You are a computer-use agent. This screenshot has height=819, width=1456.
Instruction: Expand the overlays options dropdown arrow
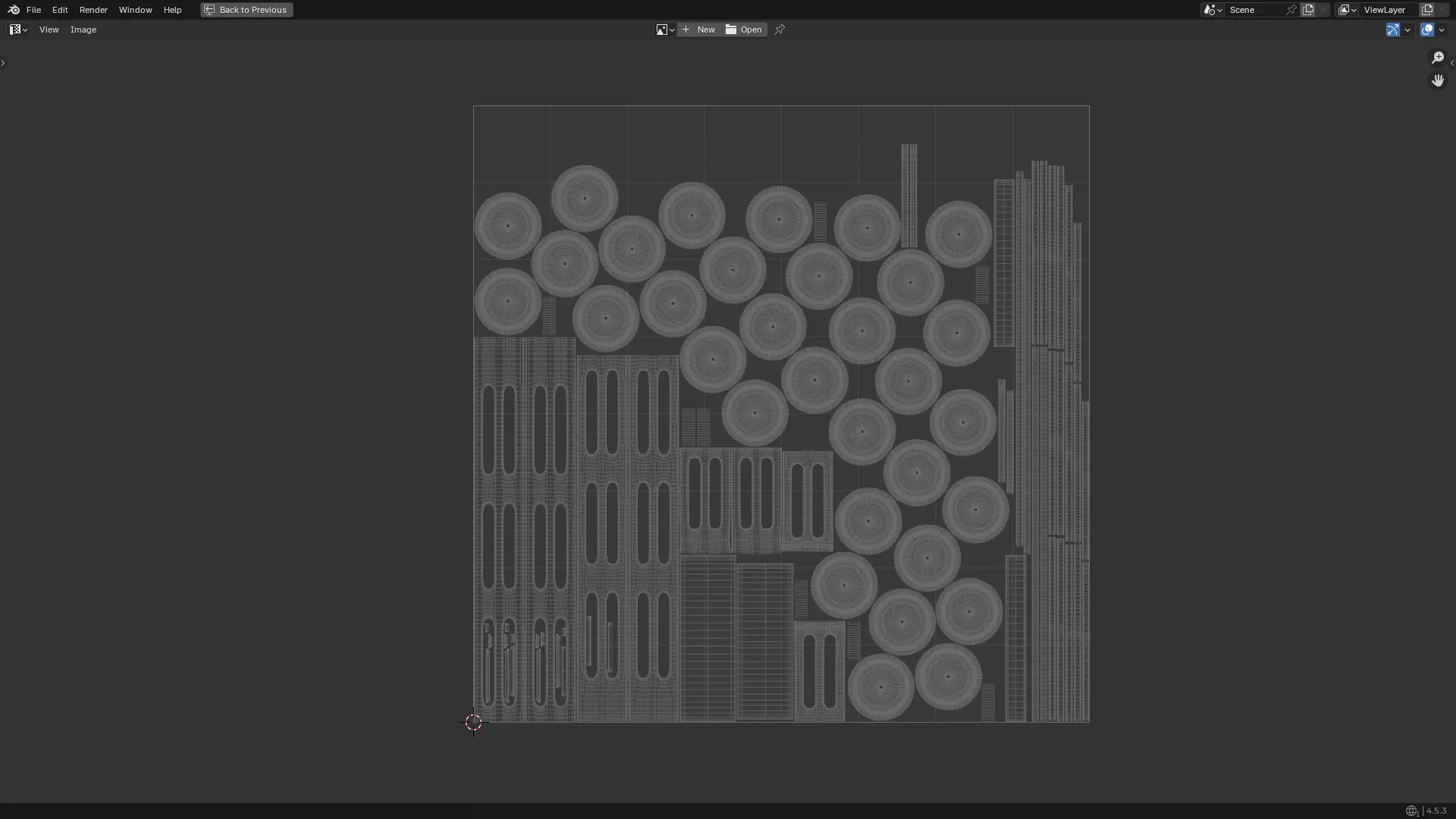coord(1442,30)
